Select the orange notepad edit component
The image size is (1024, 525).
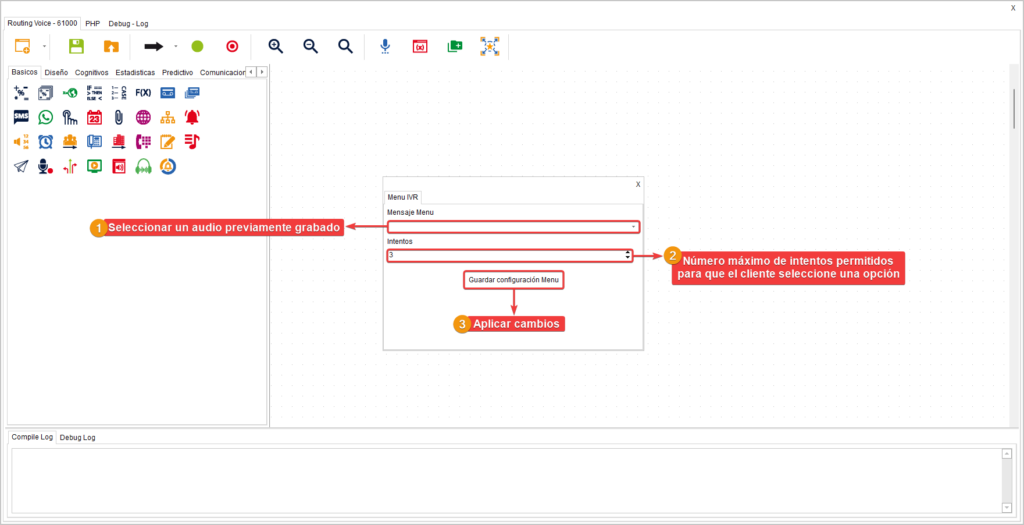click(x=168, y=142)
